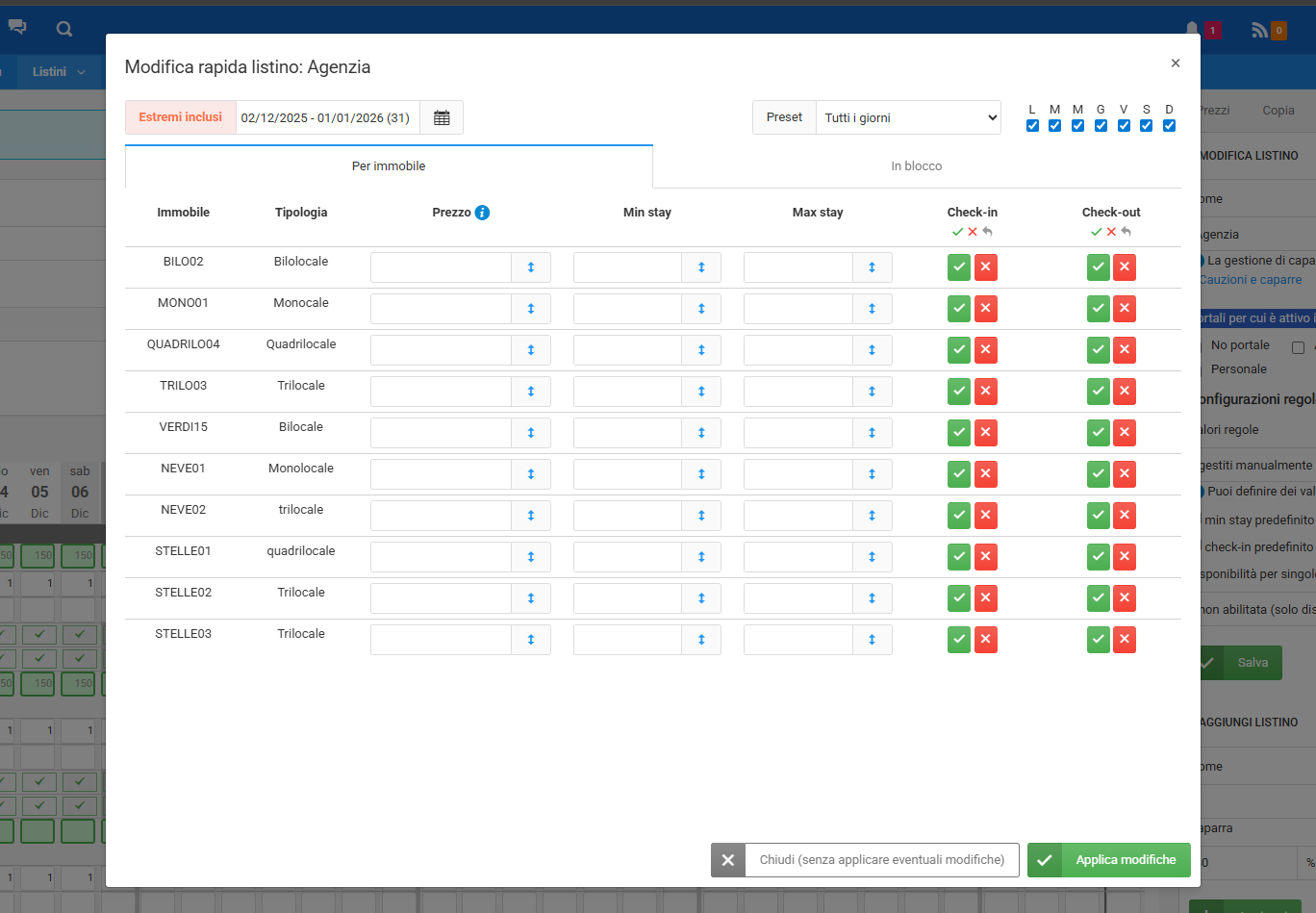The image size is (1316, 913).
Task: Toggle the G (Thursday) checkbox
Action: (1101, 126)
